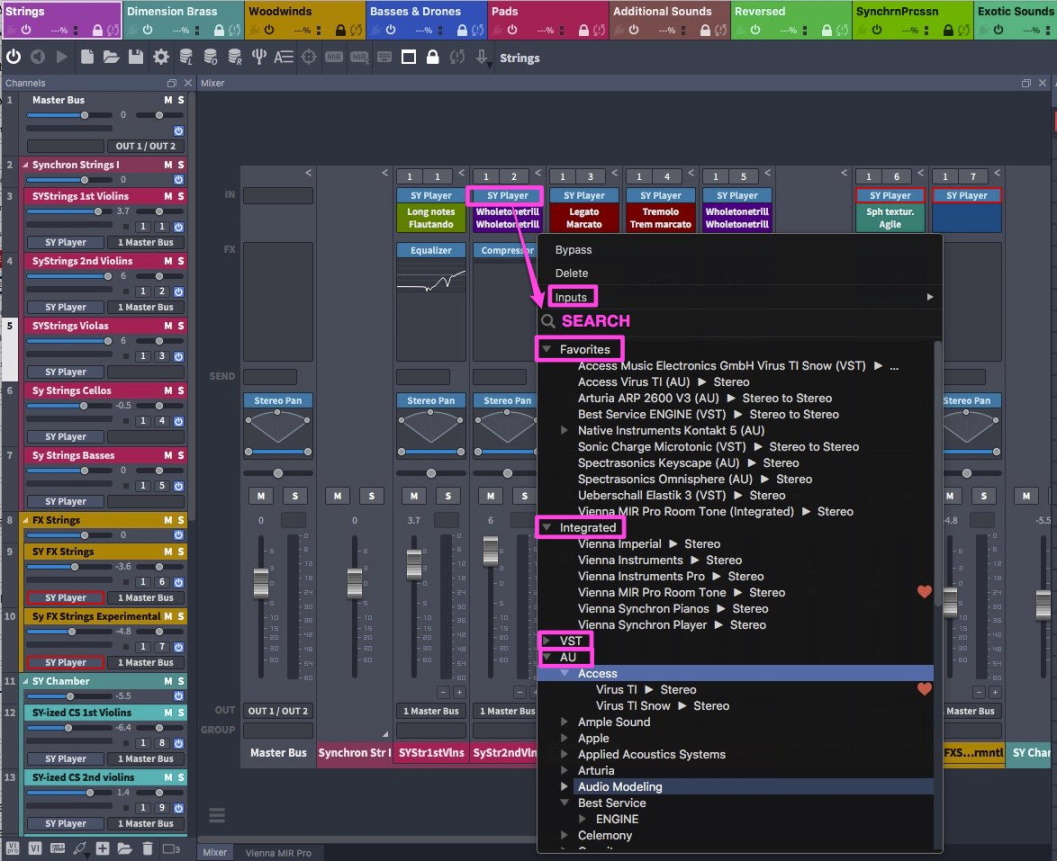Expand the Arturia vendor folder

(564, 770)
